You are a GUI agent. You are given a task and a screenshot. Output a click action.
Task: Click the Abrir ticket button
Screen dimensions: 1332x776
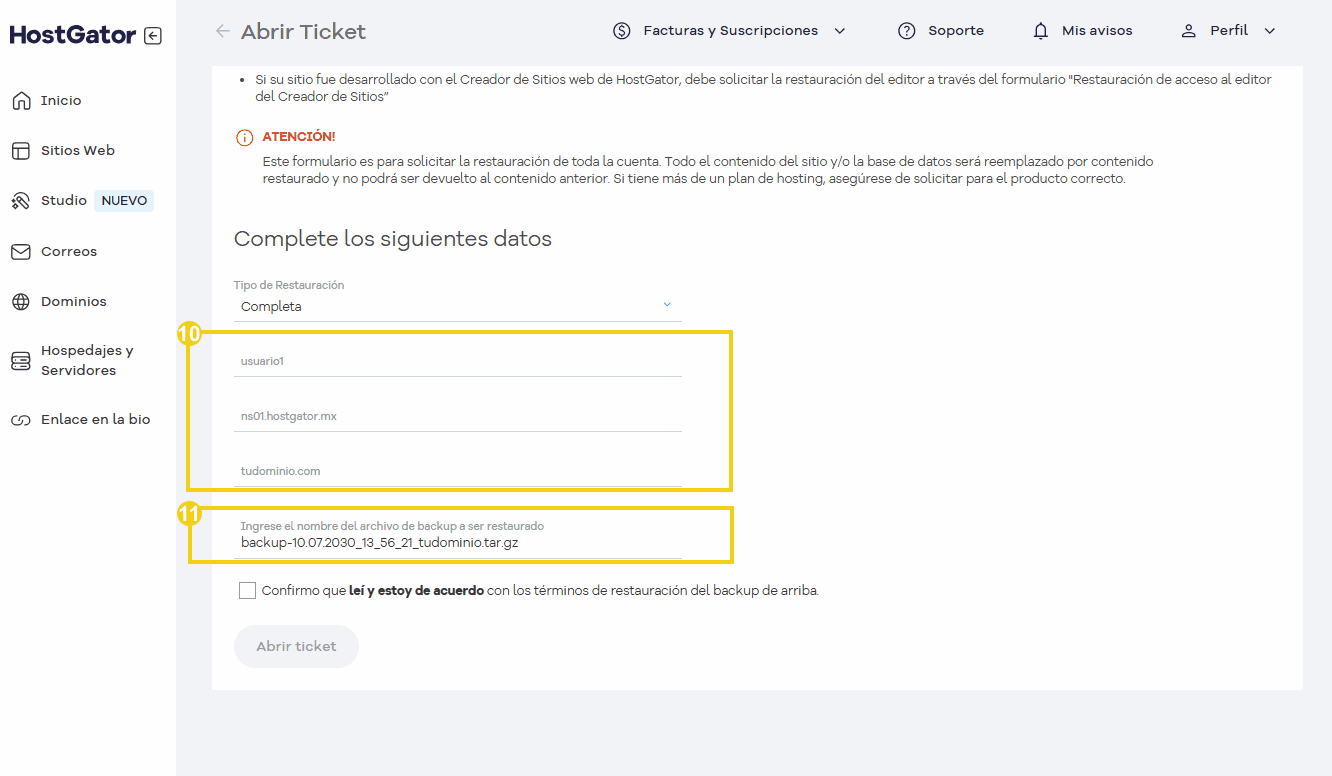(296, 646)
